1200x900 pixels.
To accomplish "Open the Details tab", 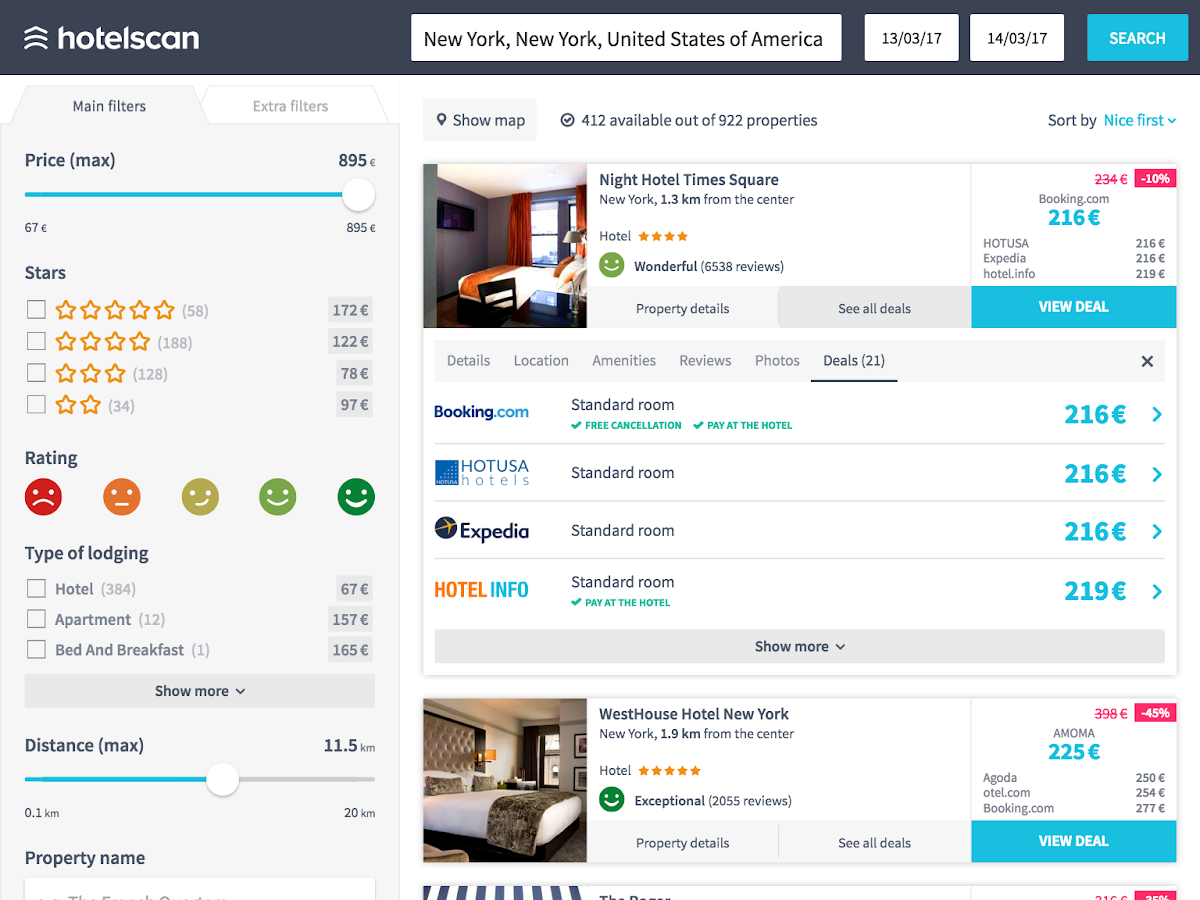I will pyautogui.click(x=468, y=361).
